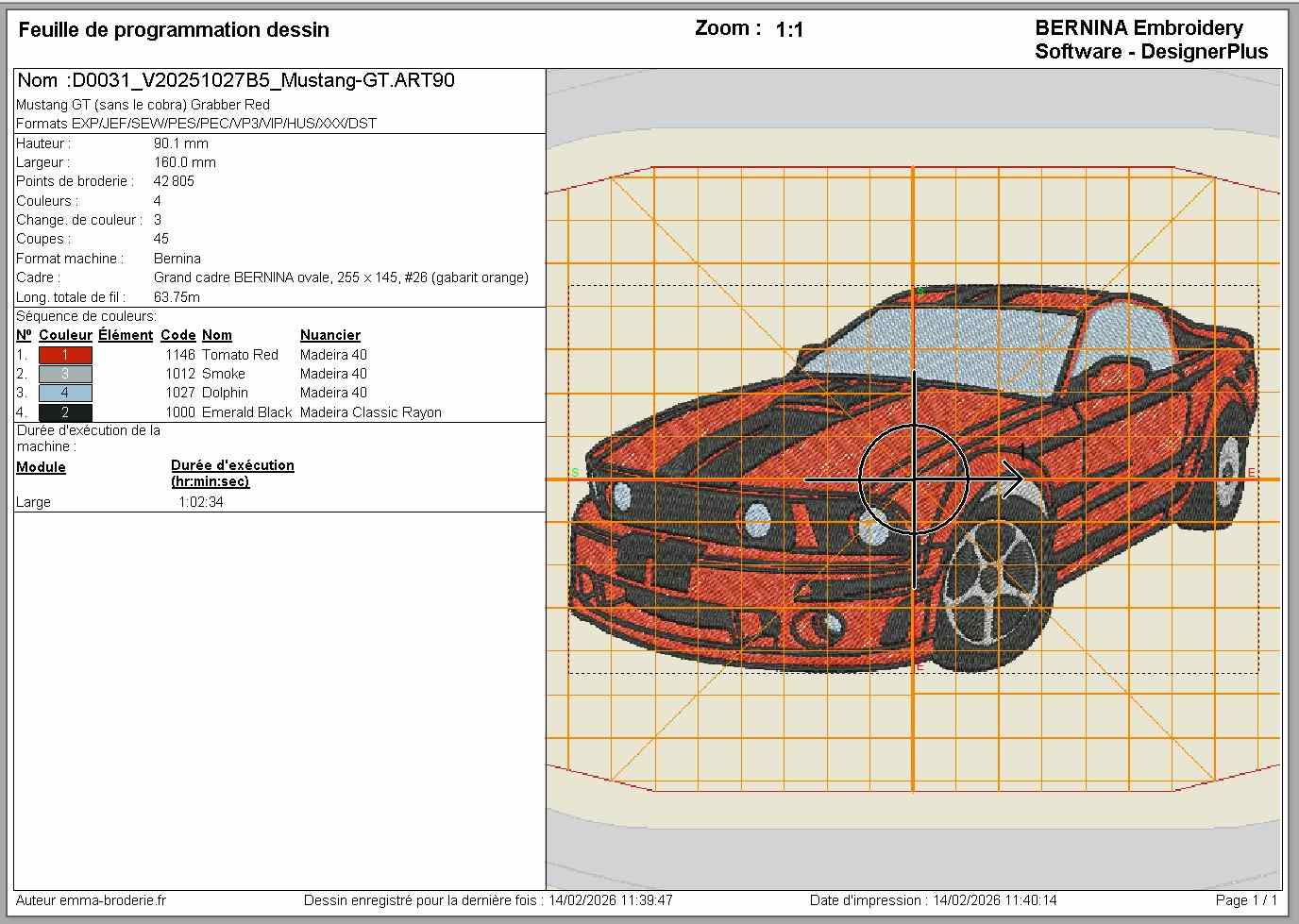Click the Smoke gray color swatch numbered 3
1299x924 pixels.
point(65,374)
